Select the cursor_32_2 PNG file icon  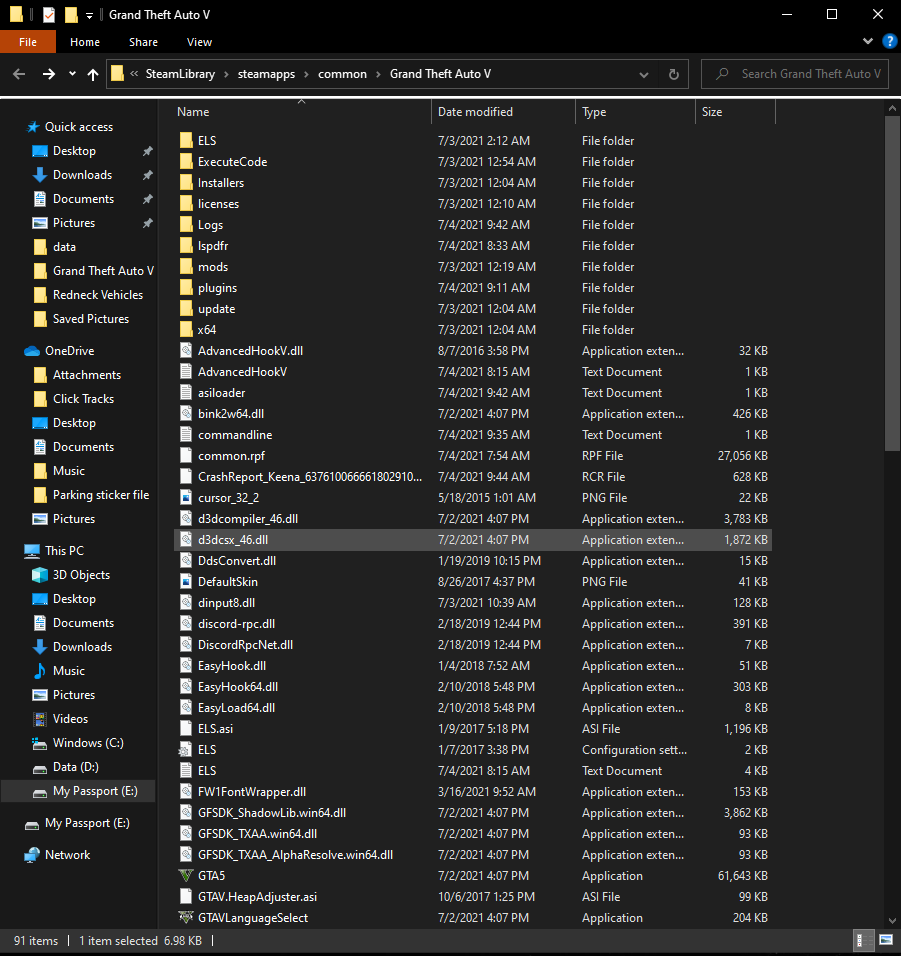(186, 498)
